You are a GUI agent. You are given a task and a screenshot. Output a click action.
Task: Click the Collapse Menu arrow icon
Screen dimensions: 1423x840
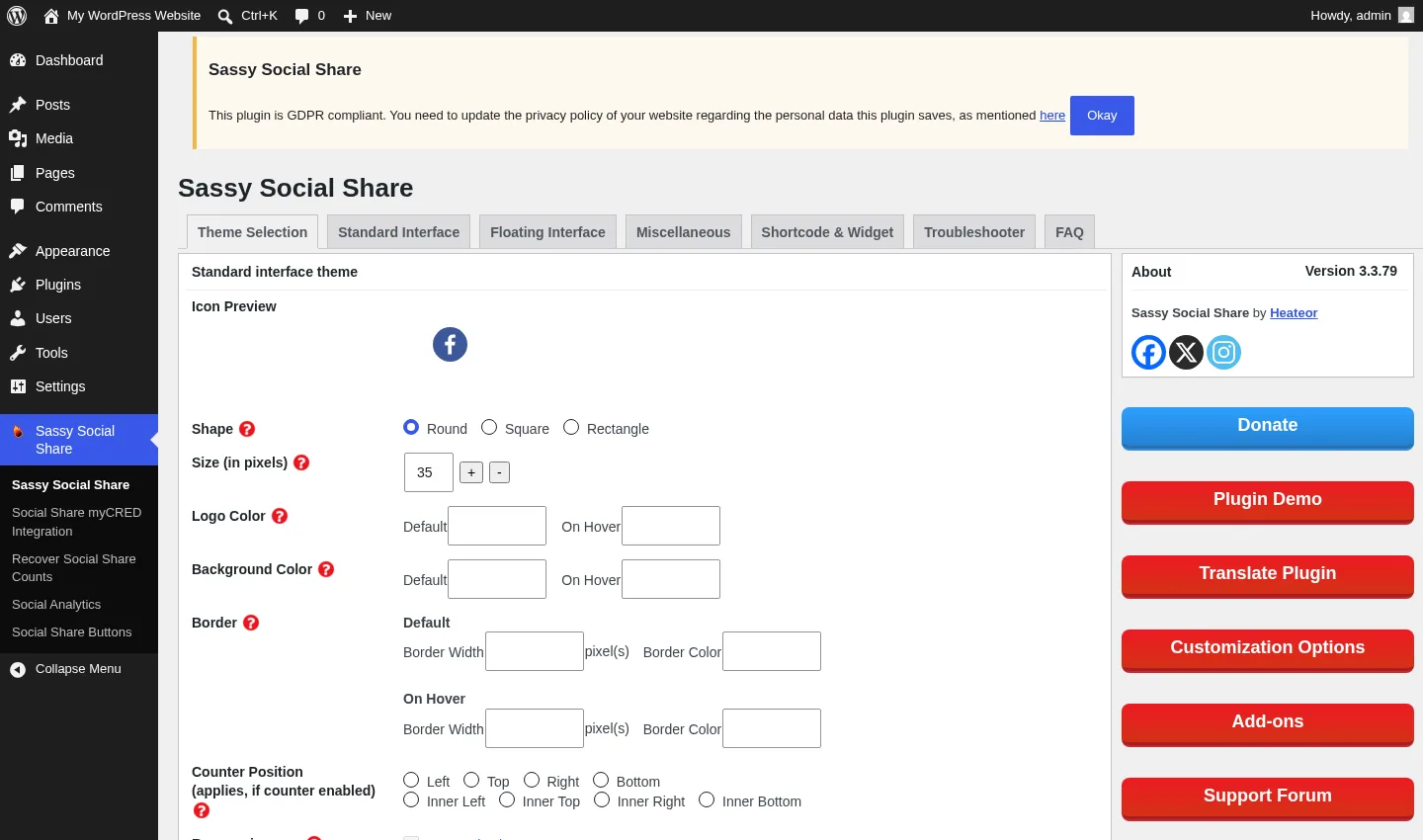click(x=18, y=670)
